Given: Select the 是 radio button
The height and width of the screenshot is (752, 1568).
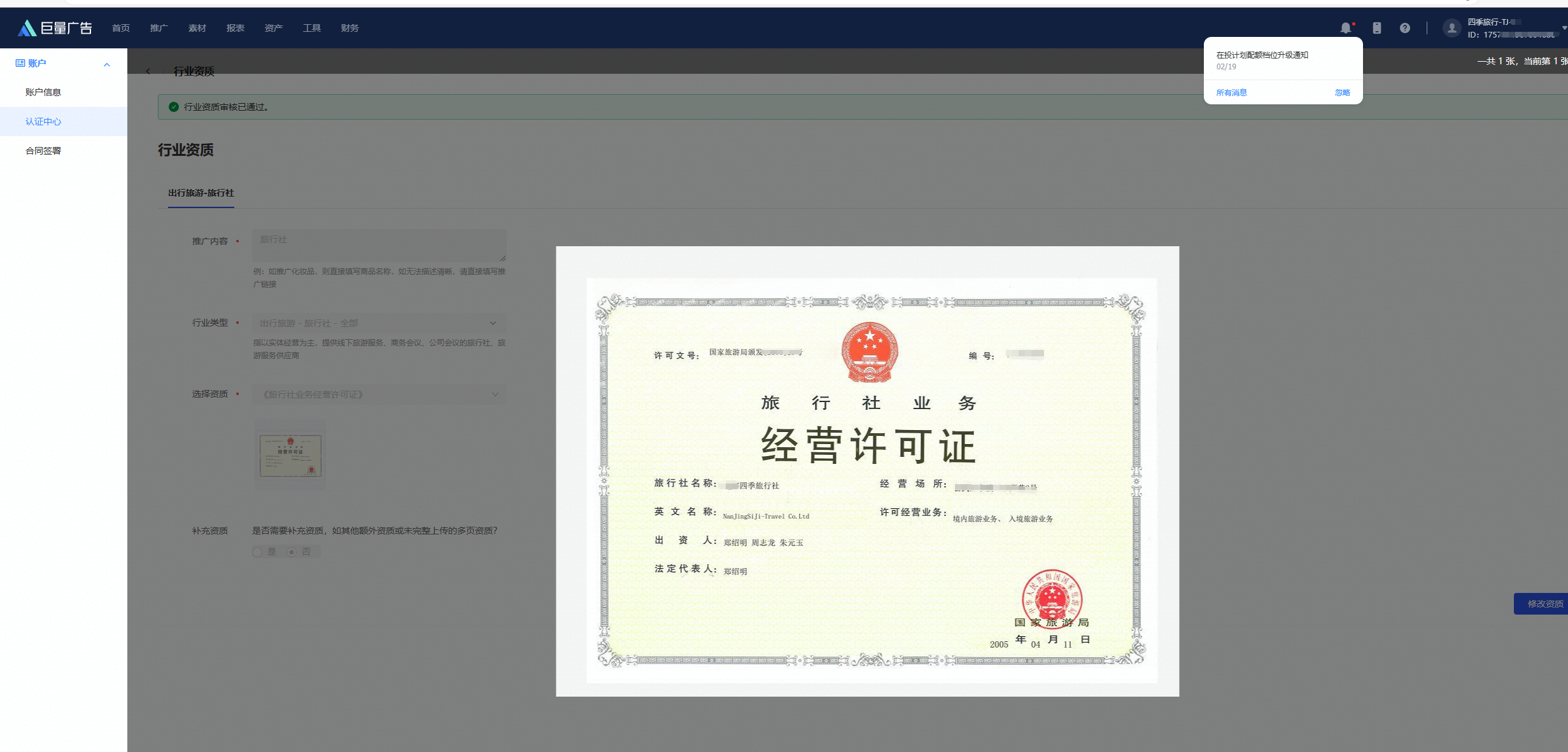Looking at the screenshot, I should (x=257, y=552).
